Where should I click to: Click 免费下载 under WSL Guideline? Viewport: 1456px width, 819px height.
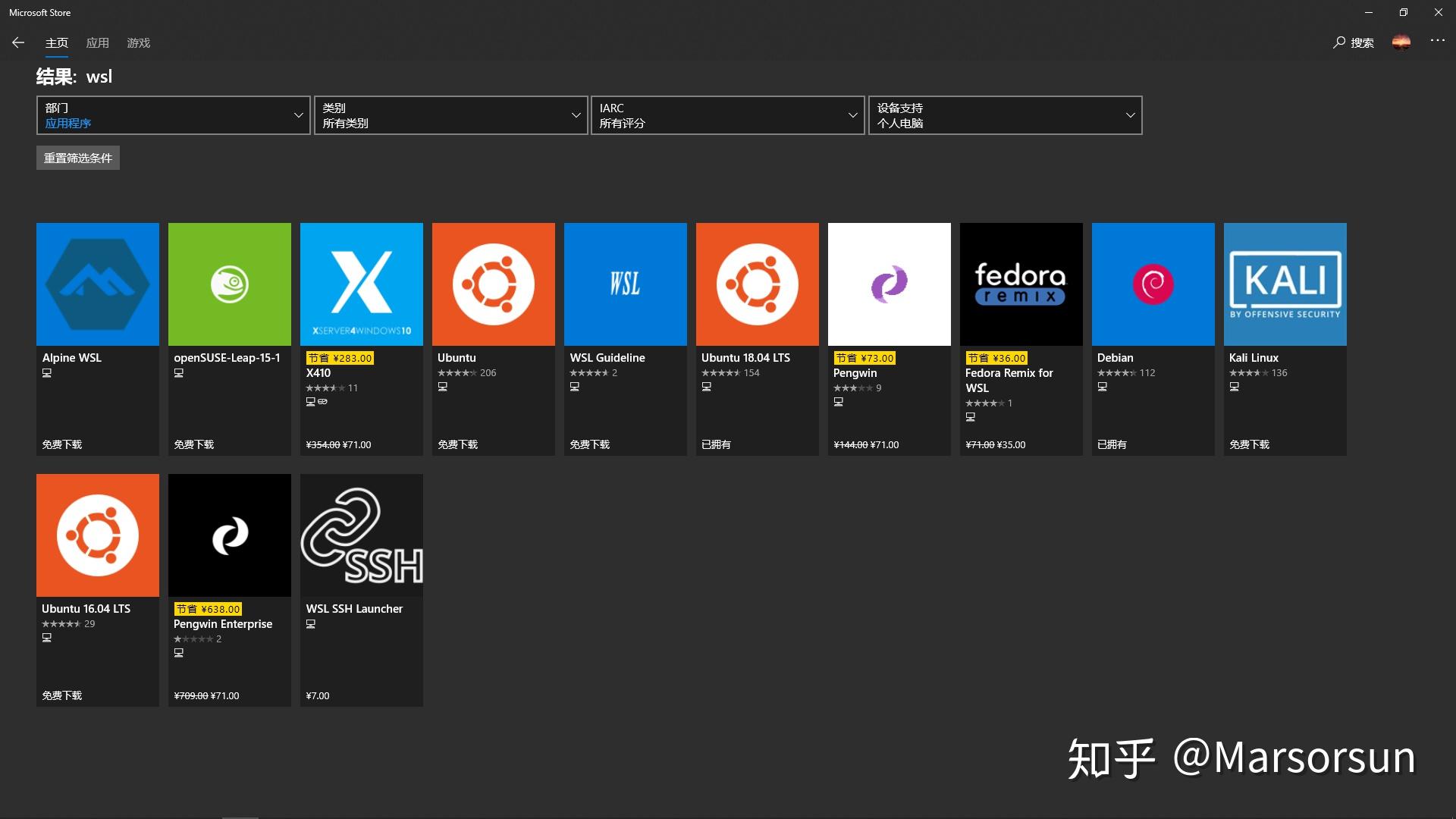(590, 444)
